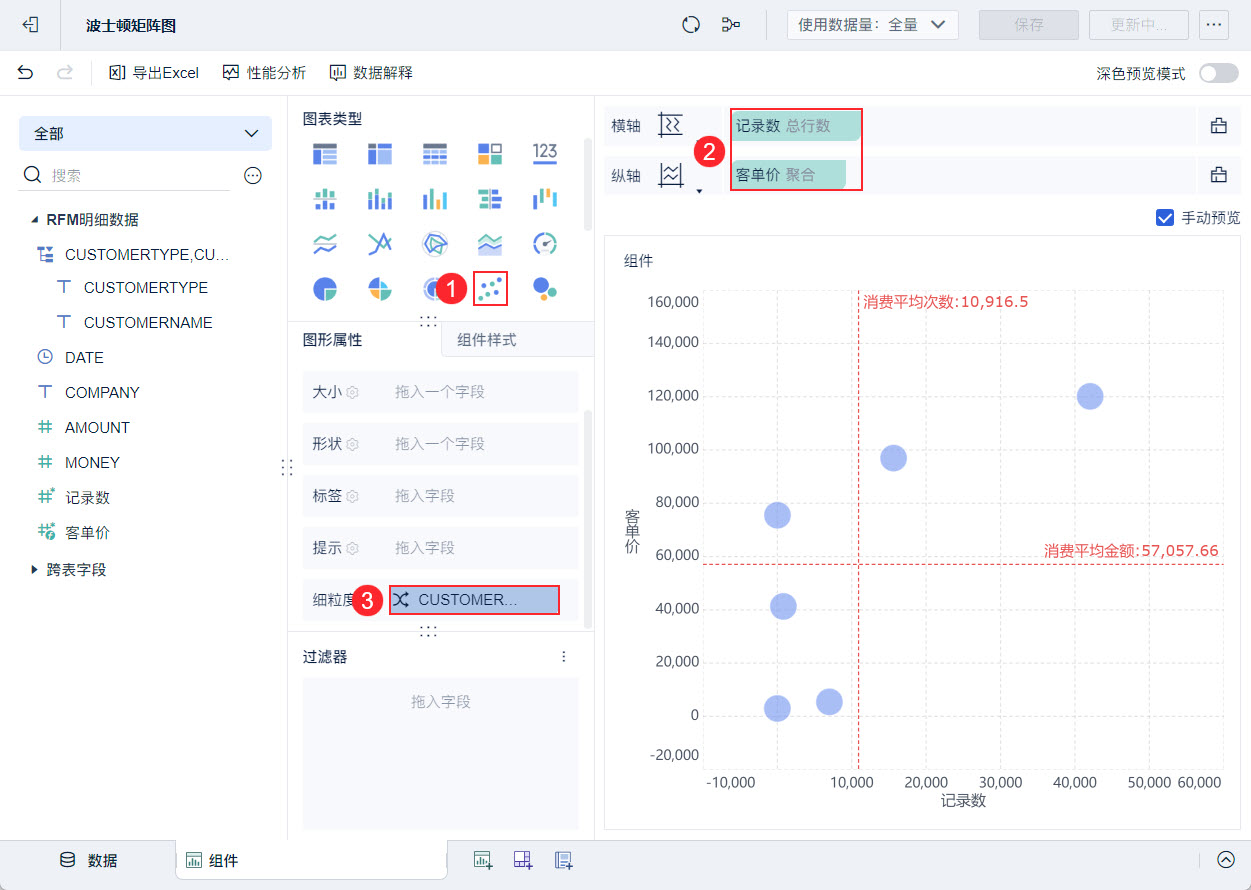The image size is (1251, 890).
Task: Clear fields icon at right of 横轴 row
Action: 1219,125
